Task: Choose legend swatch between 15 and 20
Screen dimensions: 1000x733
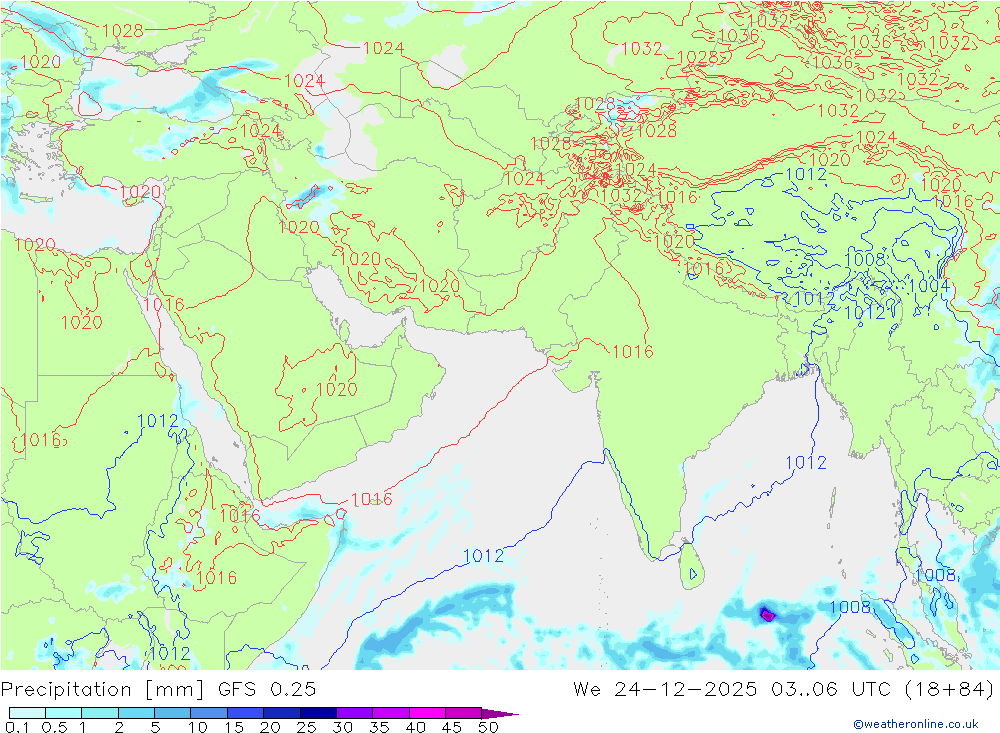Action: 245,713
